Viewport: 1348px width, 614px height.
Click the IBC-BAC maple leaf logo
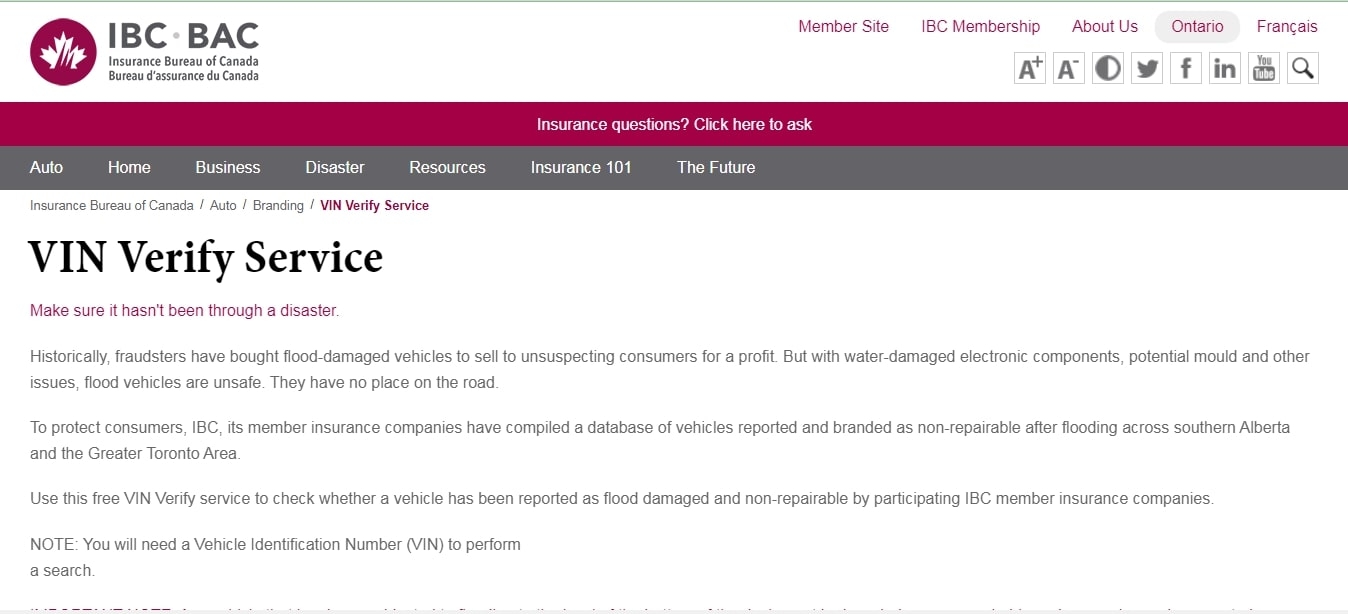click(x=64, y=52)
